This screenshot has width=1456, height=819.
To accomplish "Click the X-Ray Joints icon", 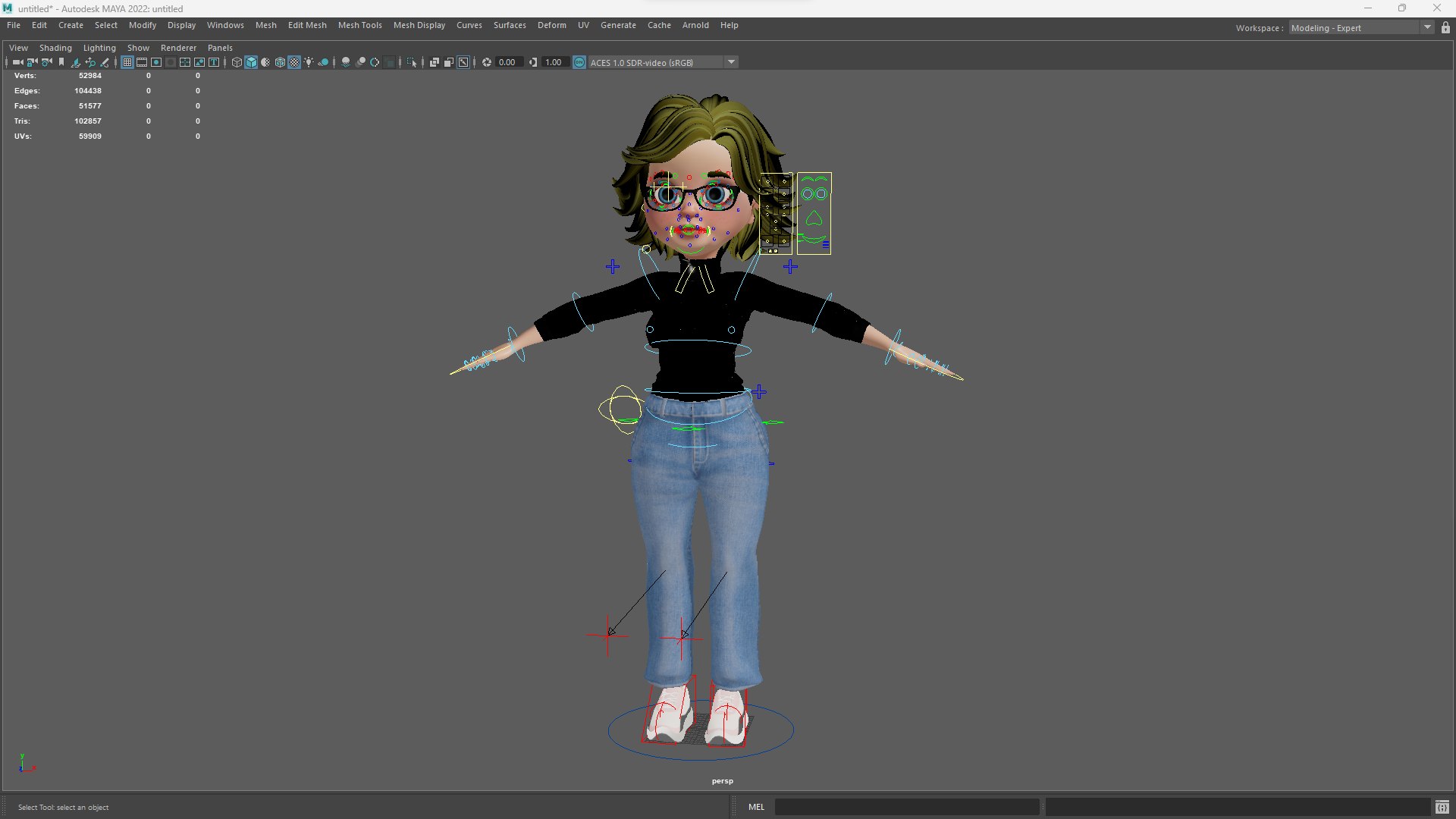I will [463, 62].
